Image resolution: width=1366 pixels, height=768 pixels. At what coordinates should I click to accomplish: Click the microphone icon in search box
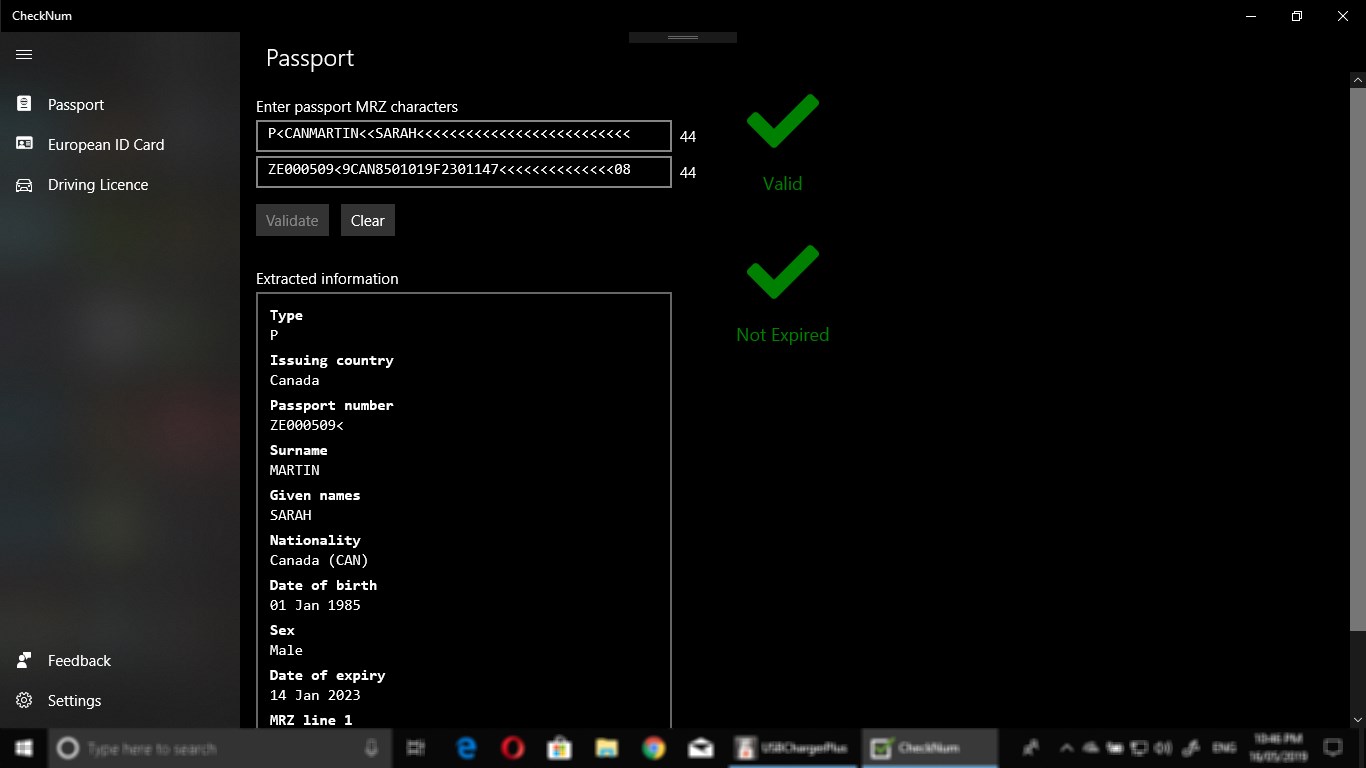372,748
